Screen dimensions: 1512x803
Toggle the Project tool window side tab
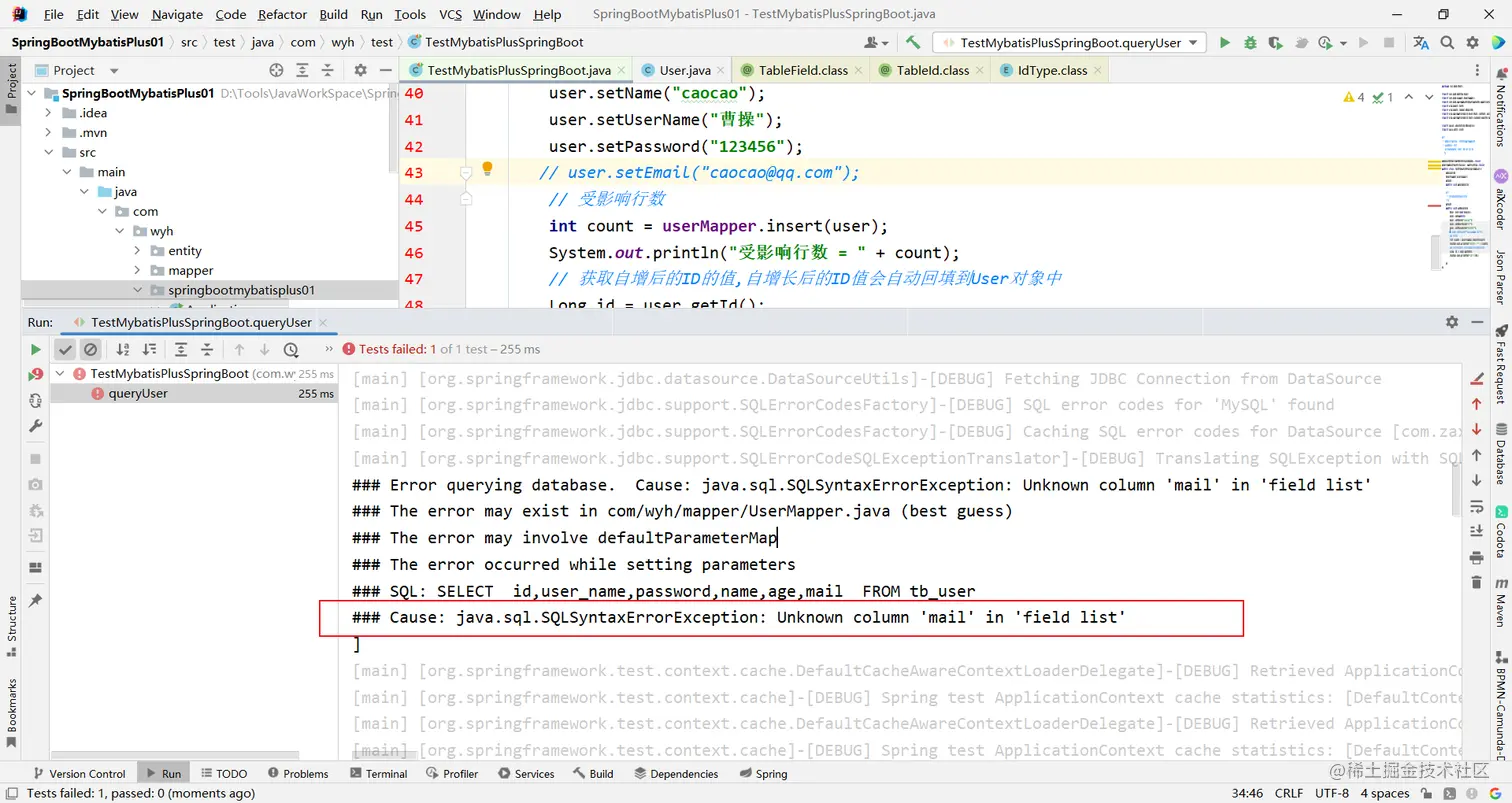[12, 92]
